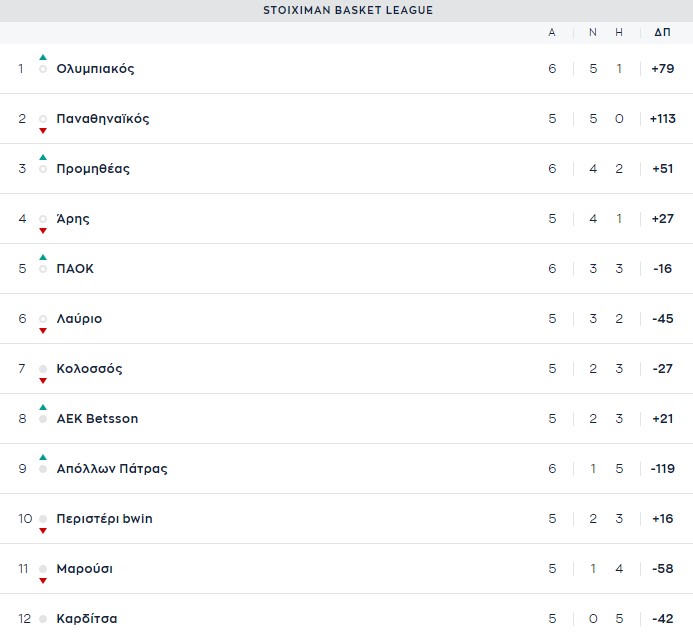Click the red down arrow beside Περιστέρι bwin
The image size is (693, 638).
(x=43, y=531)
